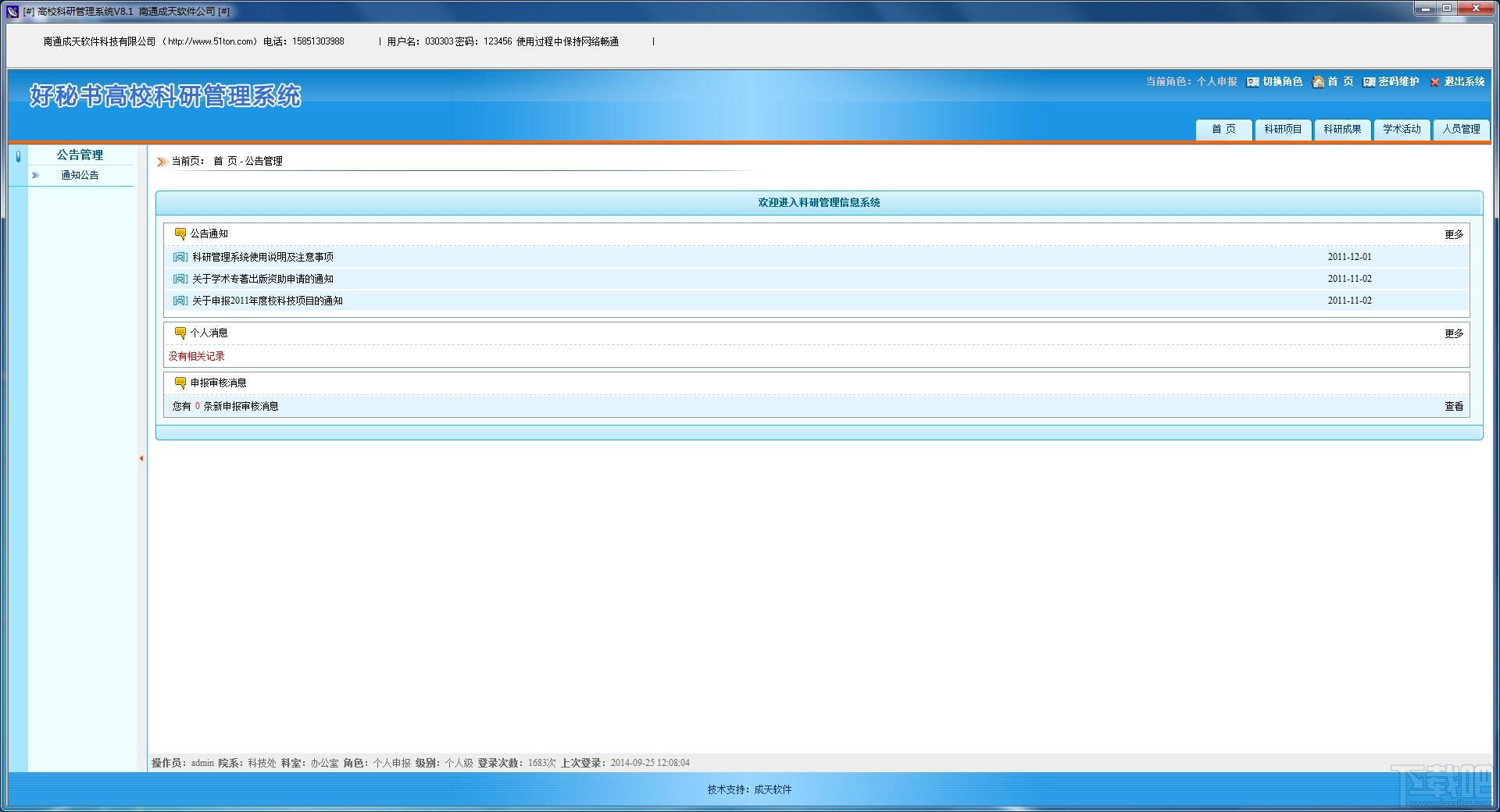Image resolution: width=1500 pixels, height=812 pixels.
Task: Click the 用户名: 030303 info text
Action: [420, 41]
